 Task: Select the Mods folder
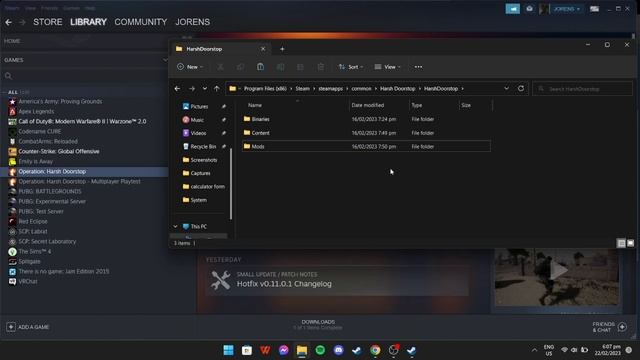(x=366, y=147)
